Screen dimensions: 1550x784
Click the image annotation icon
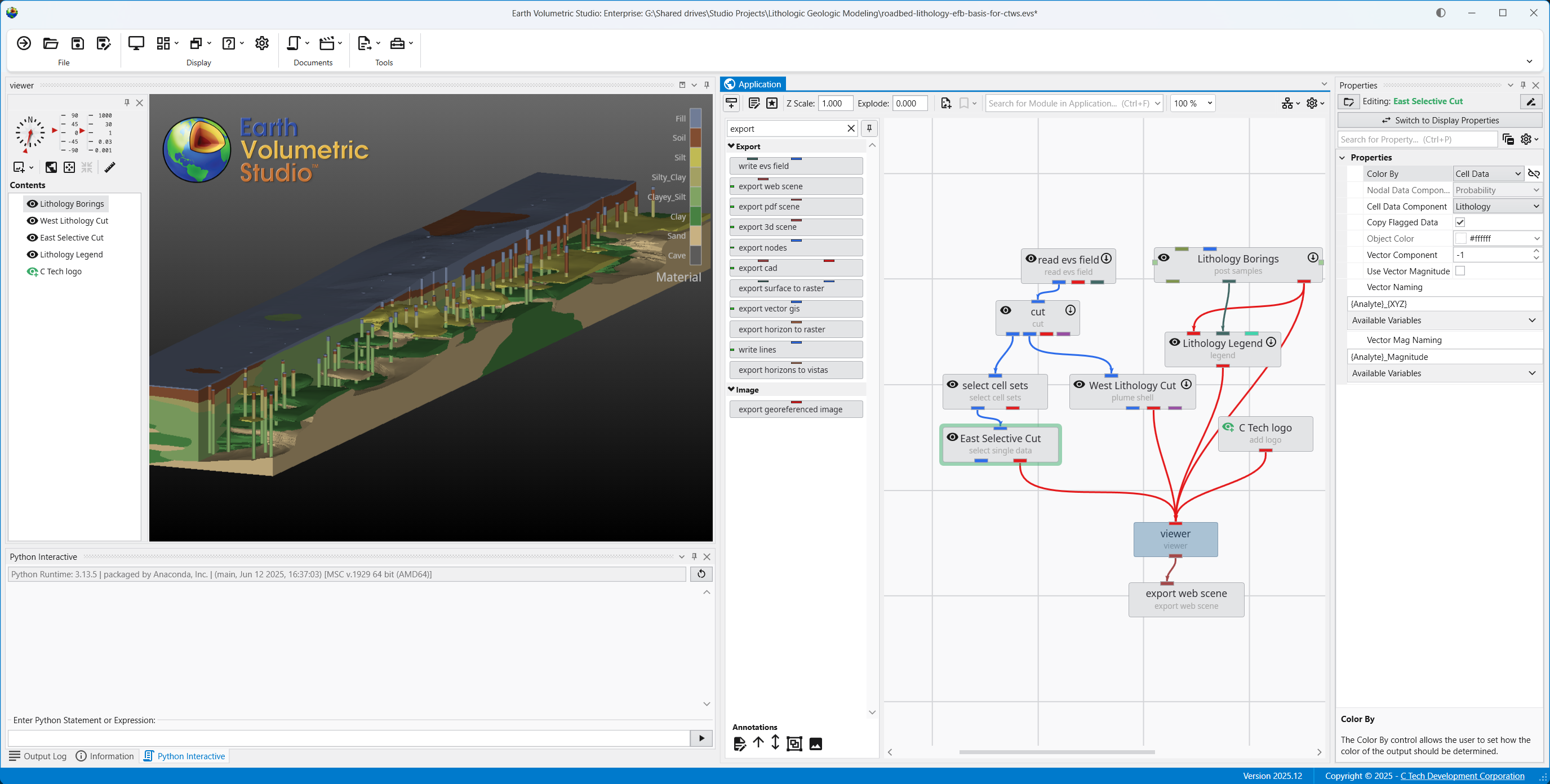coord(815,743)
